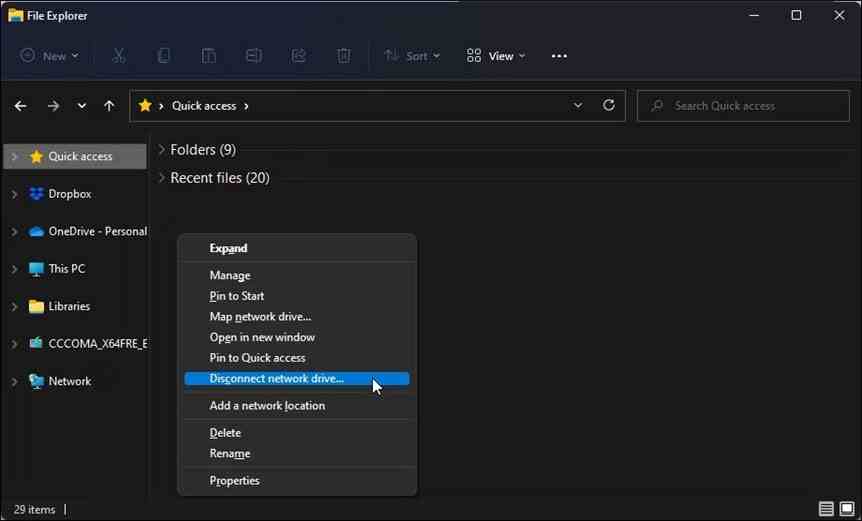Click Quick access breadcrumb in address bar
The width and height of the screenshot is (862, 521).
(x=204, y=106)
